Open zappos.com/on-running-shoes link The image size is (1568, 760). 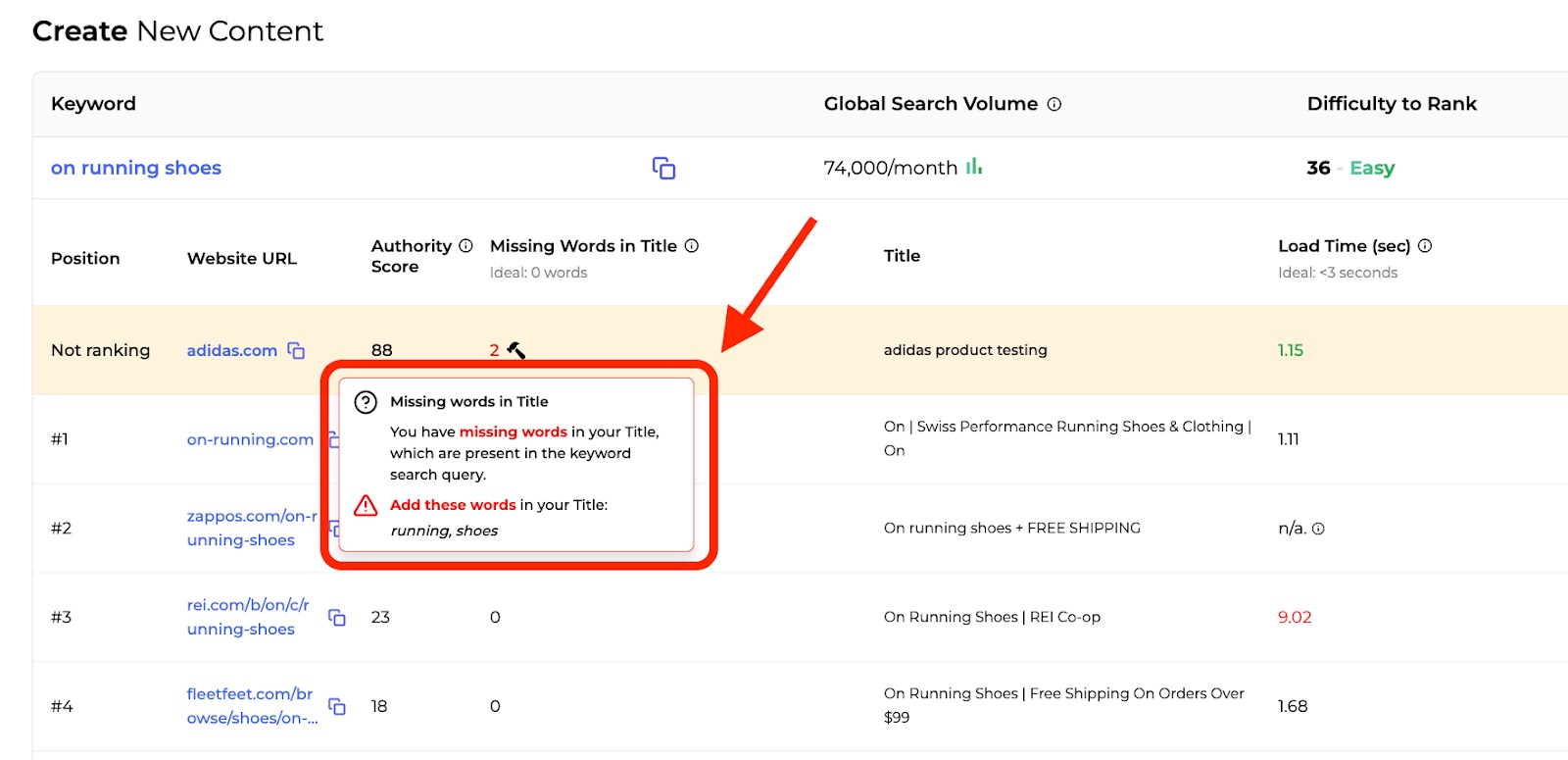[x=252, y=528]
